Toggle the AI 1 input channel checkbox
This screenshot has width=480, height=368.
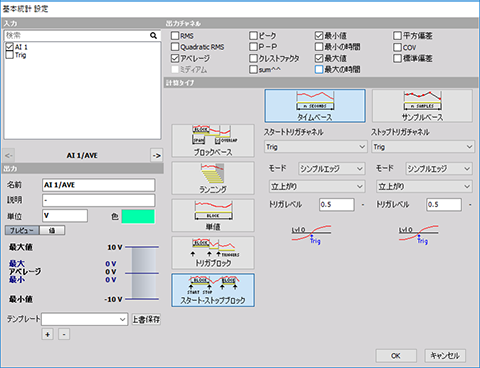(x=10, y=47)
